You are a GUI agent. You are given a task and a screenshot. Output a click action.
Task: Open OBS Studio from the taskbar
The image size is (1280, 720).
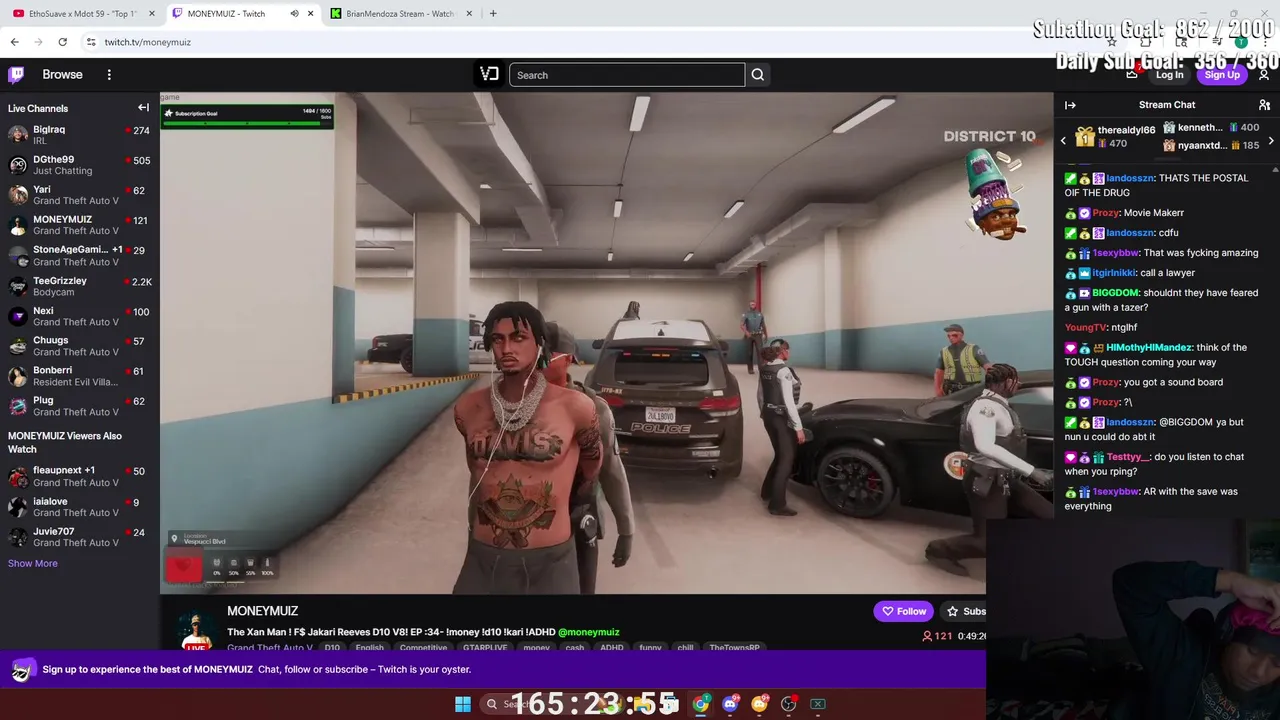click(x=788, y=704)
